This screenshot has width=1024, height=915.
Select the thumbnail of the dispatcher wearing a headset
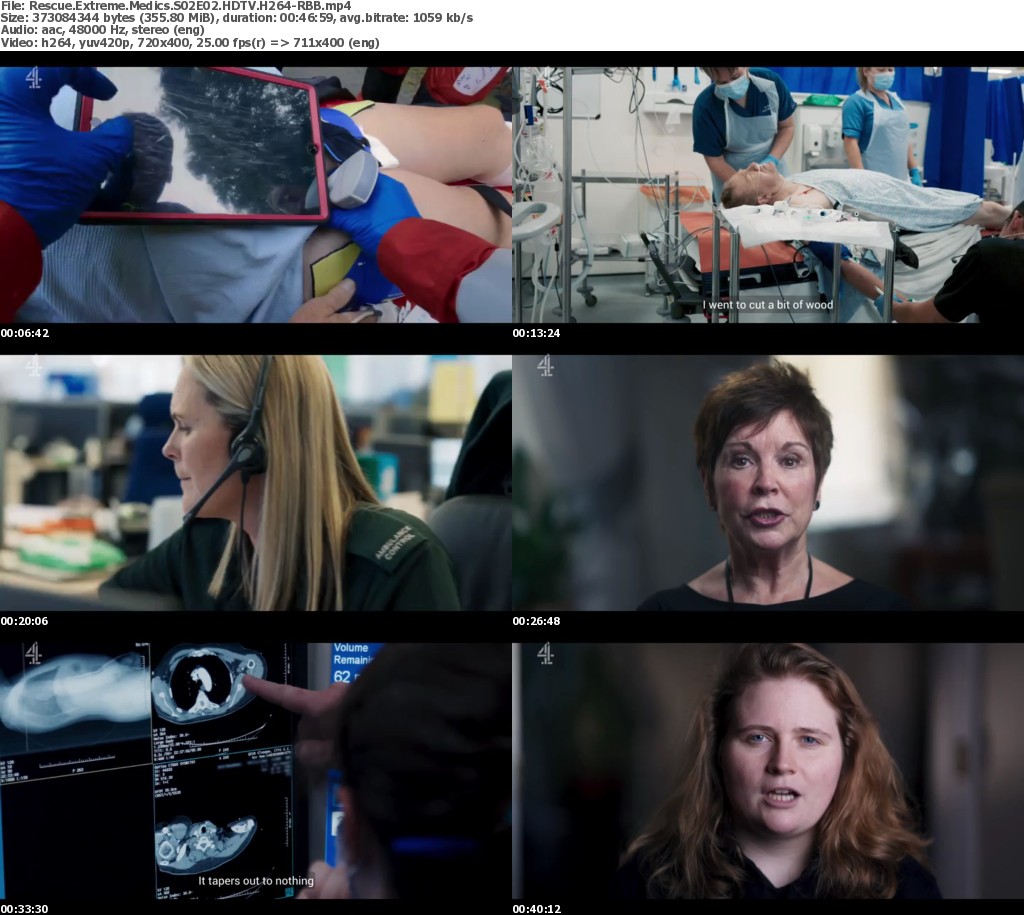[255, 483]
